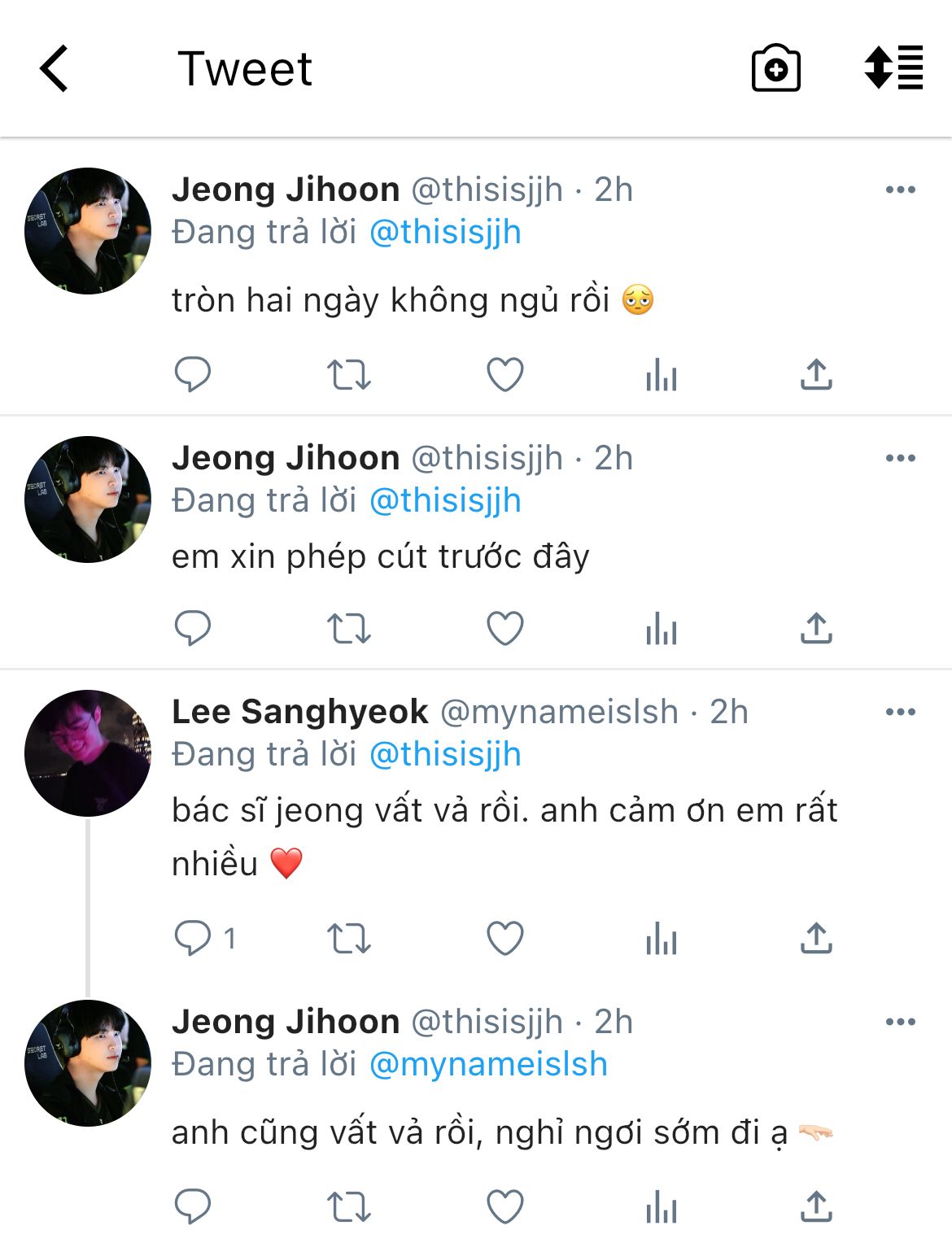Tap the back arrow in the header
Viewport: 952px width, 1243px height.
coord(54,68)
